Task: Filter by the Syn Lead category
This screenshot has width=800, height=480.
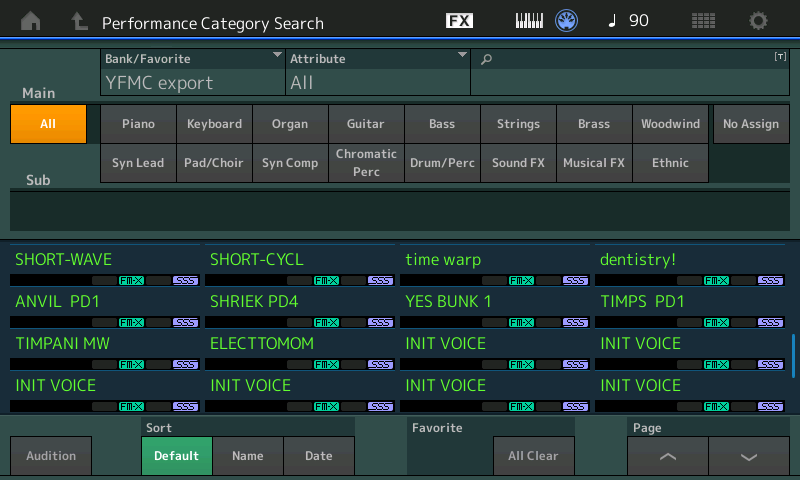Action: (138, 163)
